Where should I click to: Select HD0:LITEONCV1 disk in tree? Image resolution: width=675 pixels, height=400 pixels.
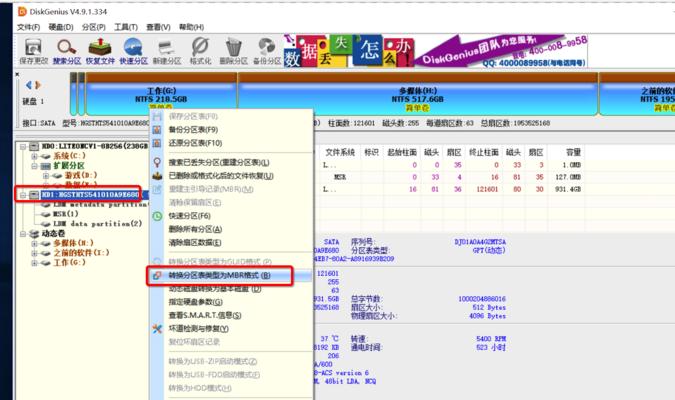(94, 146)
